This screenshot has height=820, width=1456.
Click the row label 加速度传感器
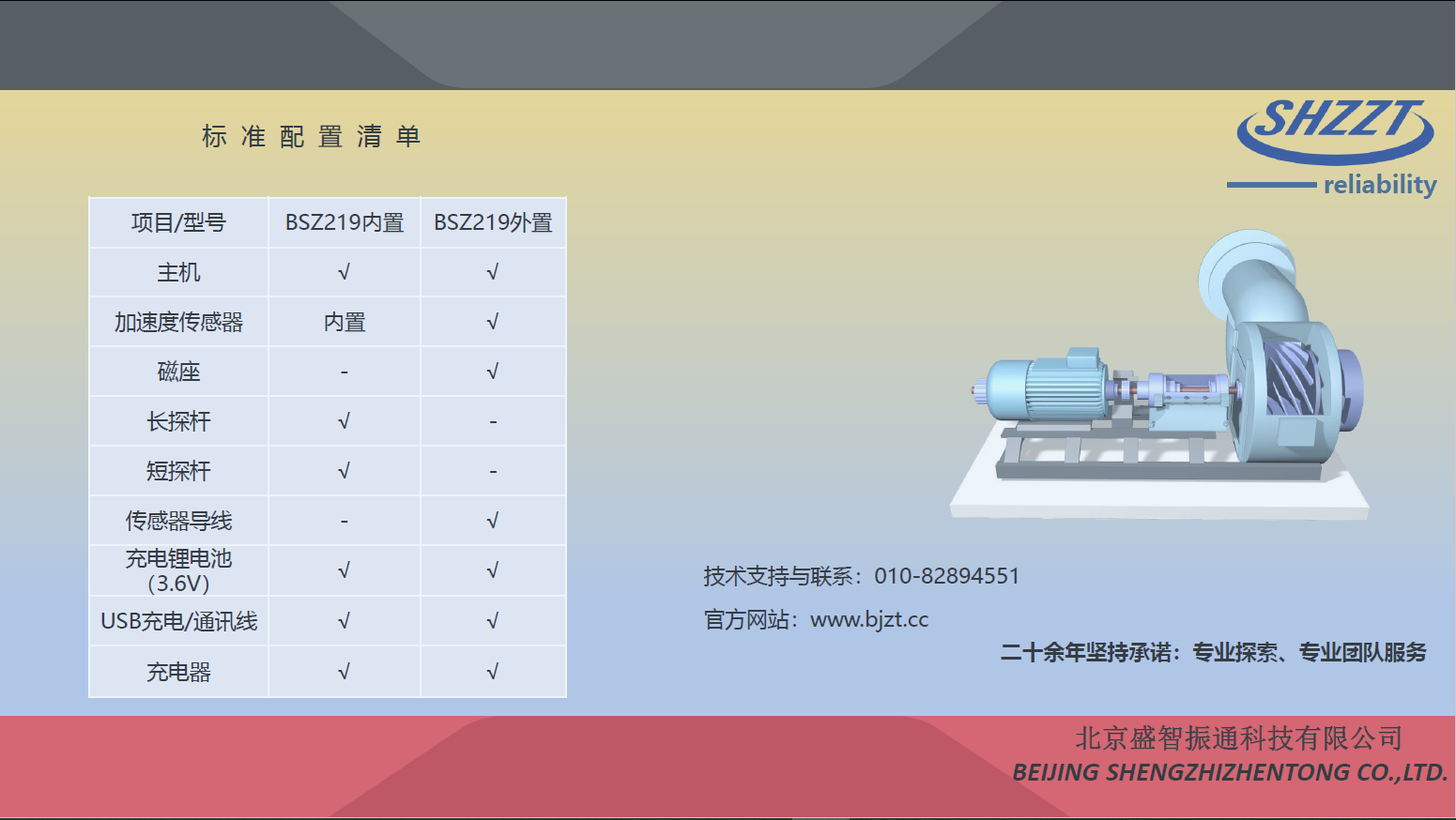pos(178,322)
